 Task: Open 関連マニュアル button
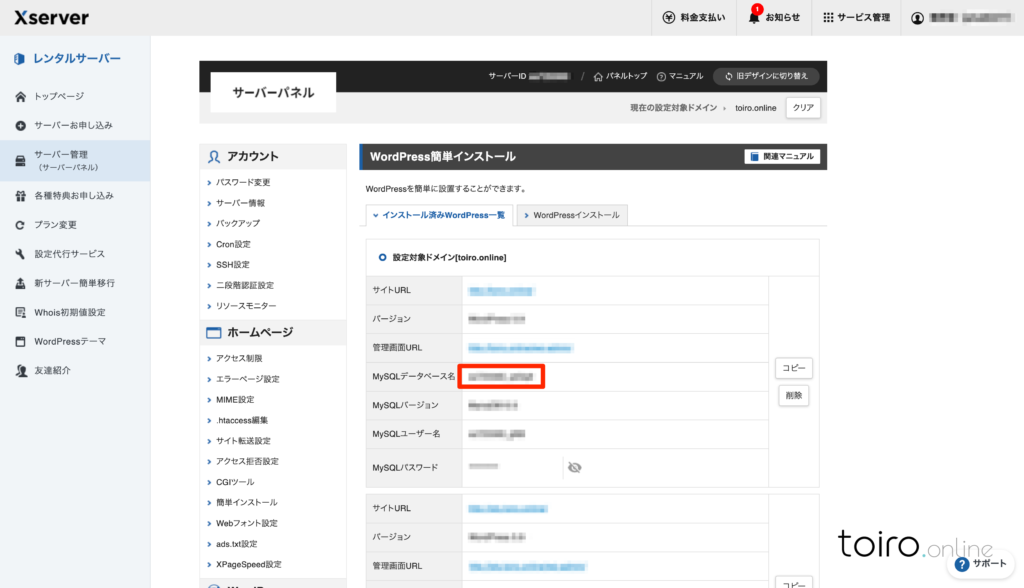pyautogui.click(x=782, y=157)
